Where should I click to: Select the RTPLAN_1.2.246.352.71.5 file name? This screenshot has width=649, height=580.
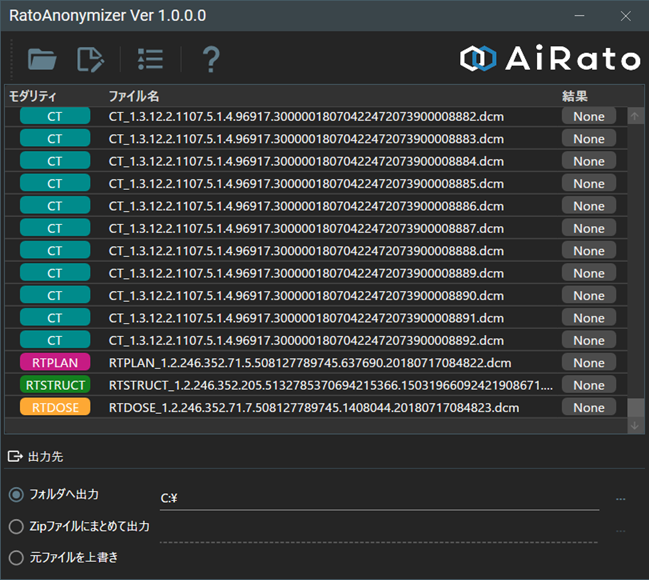[x=310, y=363]
